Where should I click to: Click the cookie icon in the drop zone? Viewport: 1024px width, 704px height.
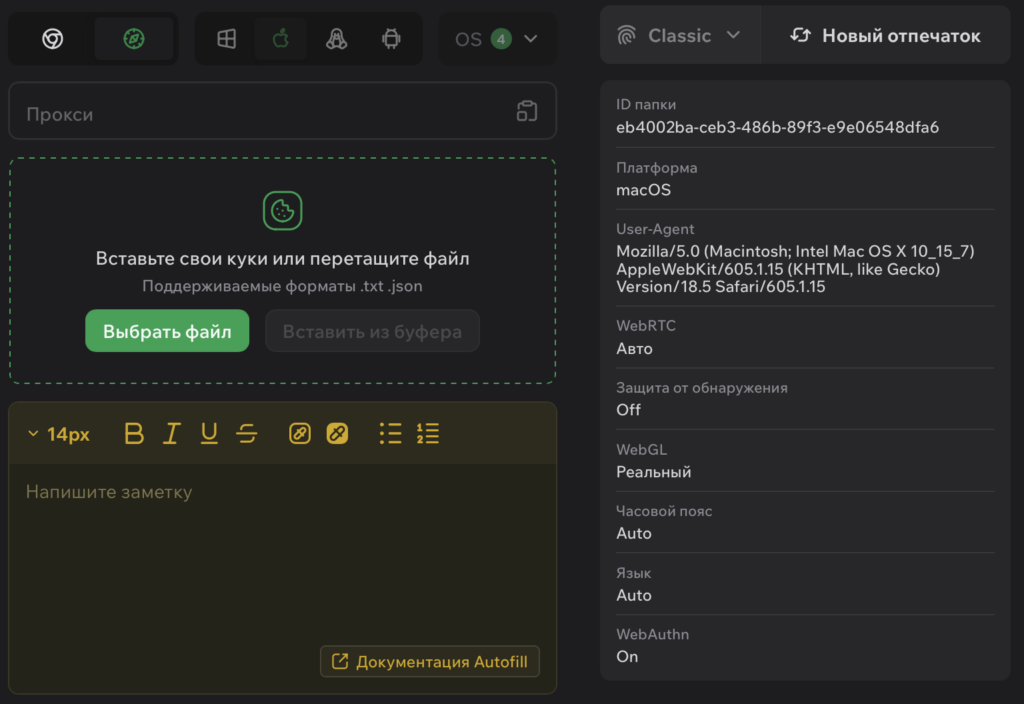[282, 210]
